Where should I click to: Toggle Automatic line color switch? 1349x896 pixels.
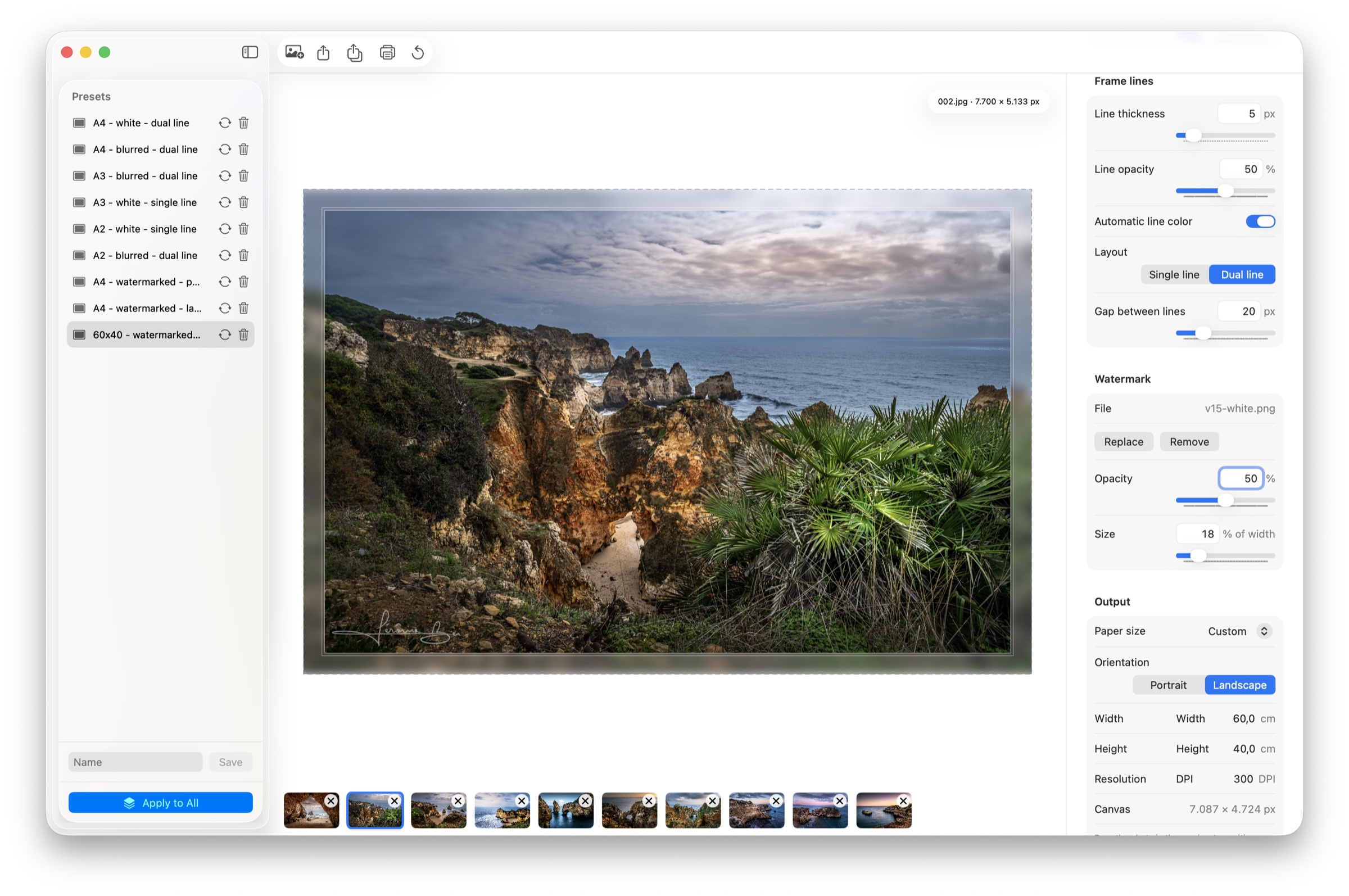click(x=1260, y=221)
